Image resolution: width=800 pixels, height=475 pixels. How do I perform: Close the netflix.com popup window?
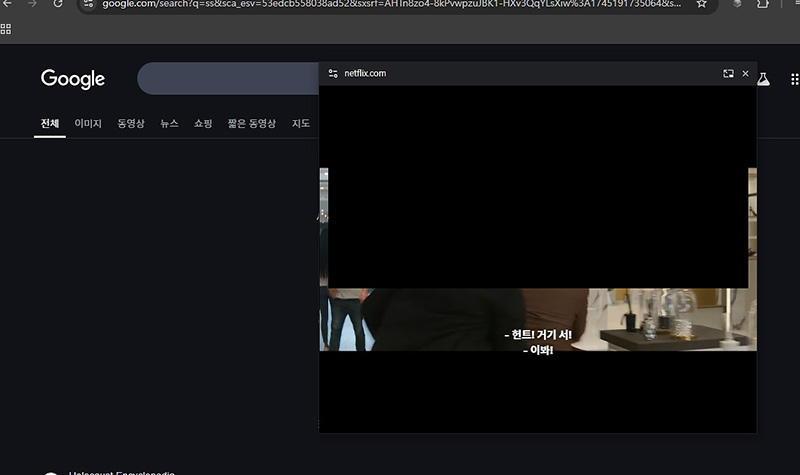[745, 73]
